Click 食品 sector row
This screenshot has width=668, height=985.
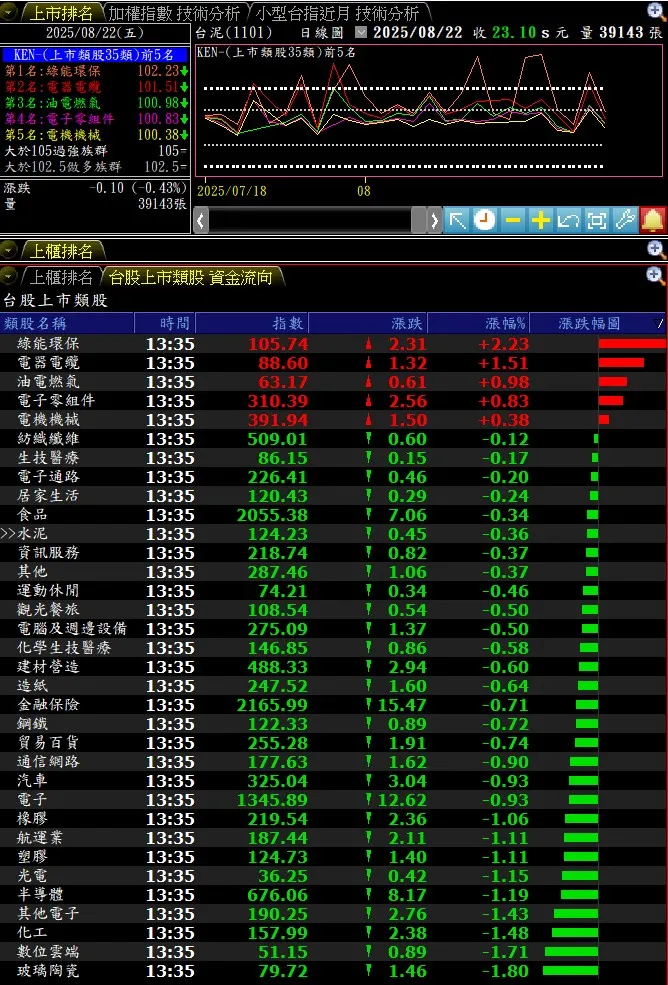[333, 514]
